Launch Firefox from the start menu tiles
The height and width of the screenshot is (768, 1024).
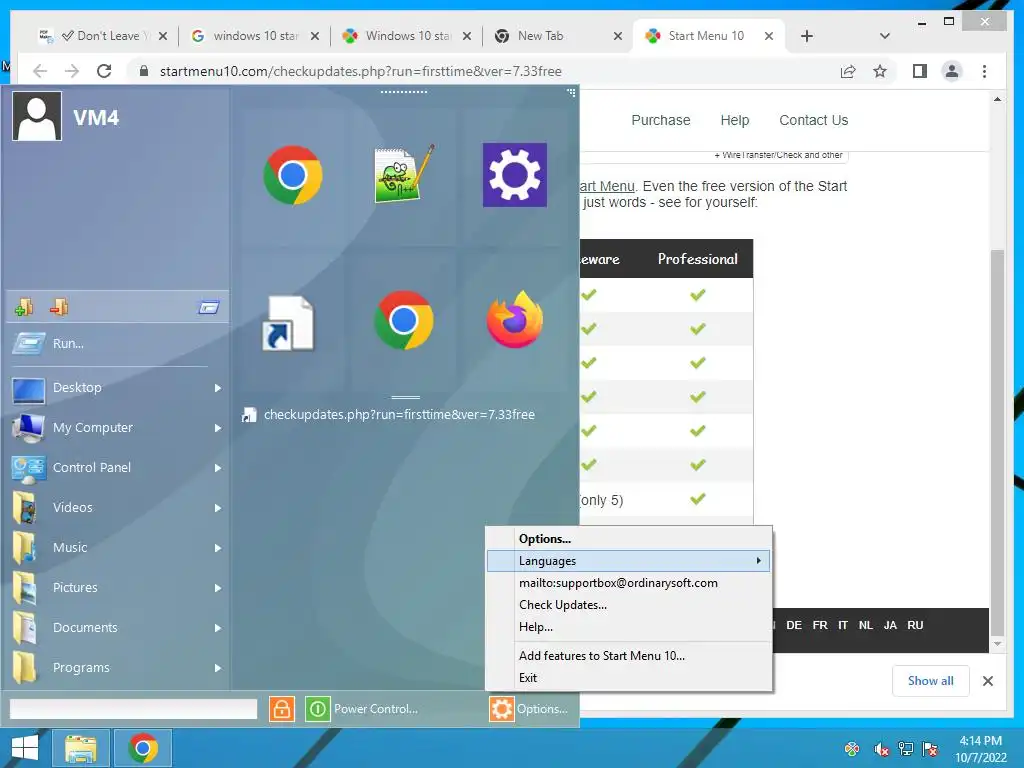515,320
